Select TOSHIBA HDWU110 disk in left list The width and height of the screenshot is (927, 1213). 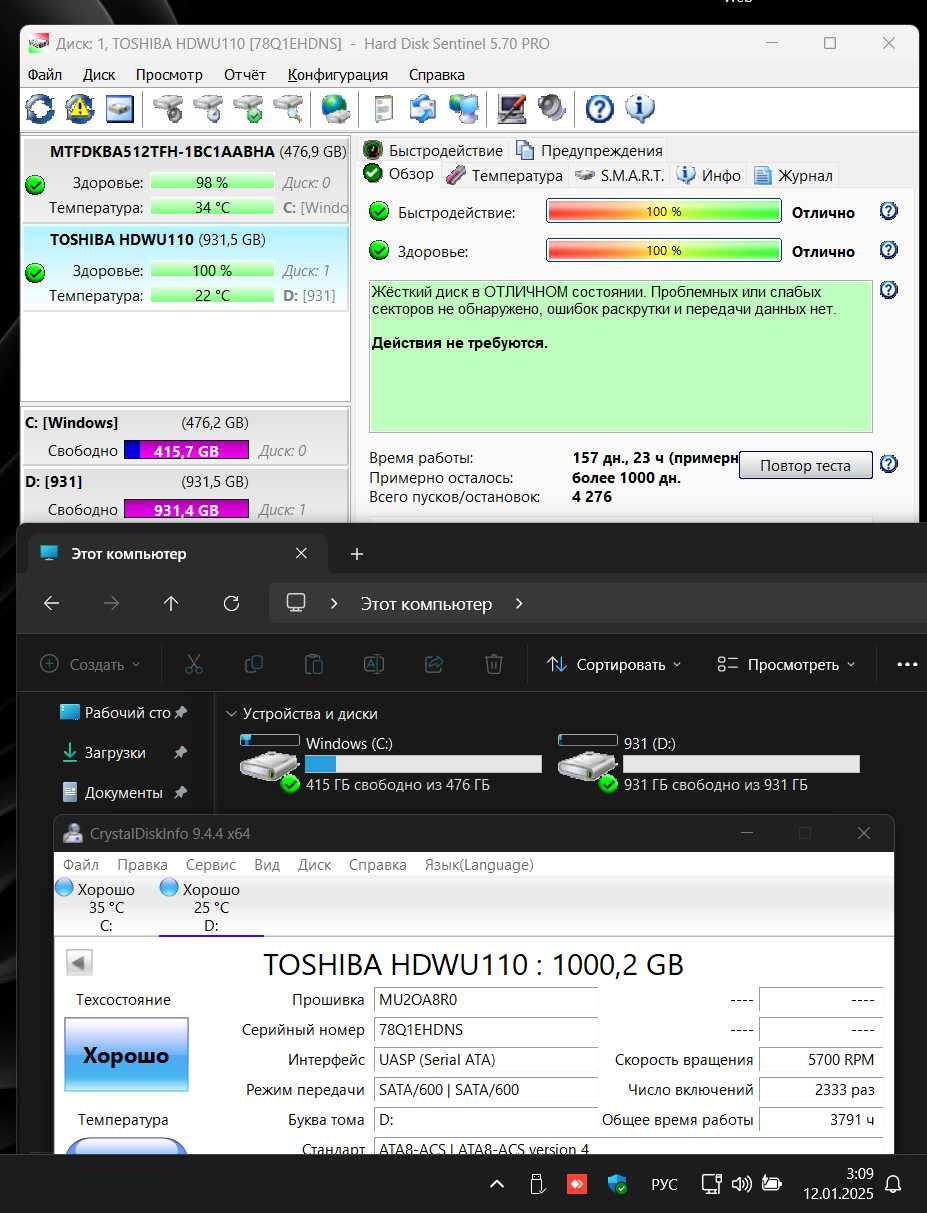[185, 268]
